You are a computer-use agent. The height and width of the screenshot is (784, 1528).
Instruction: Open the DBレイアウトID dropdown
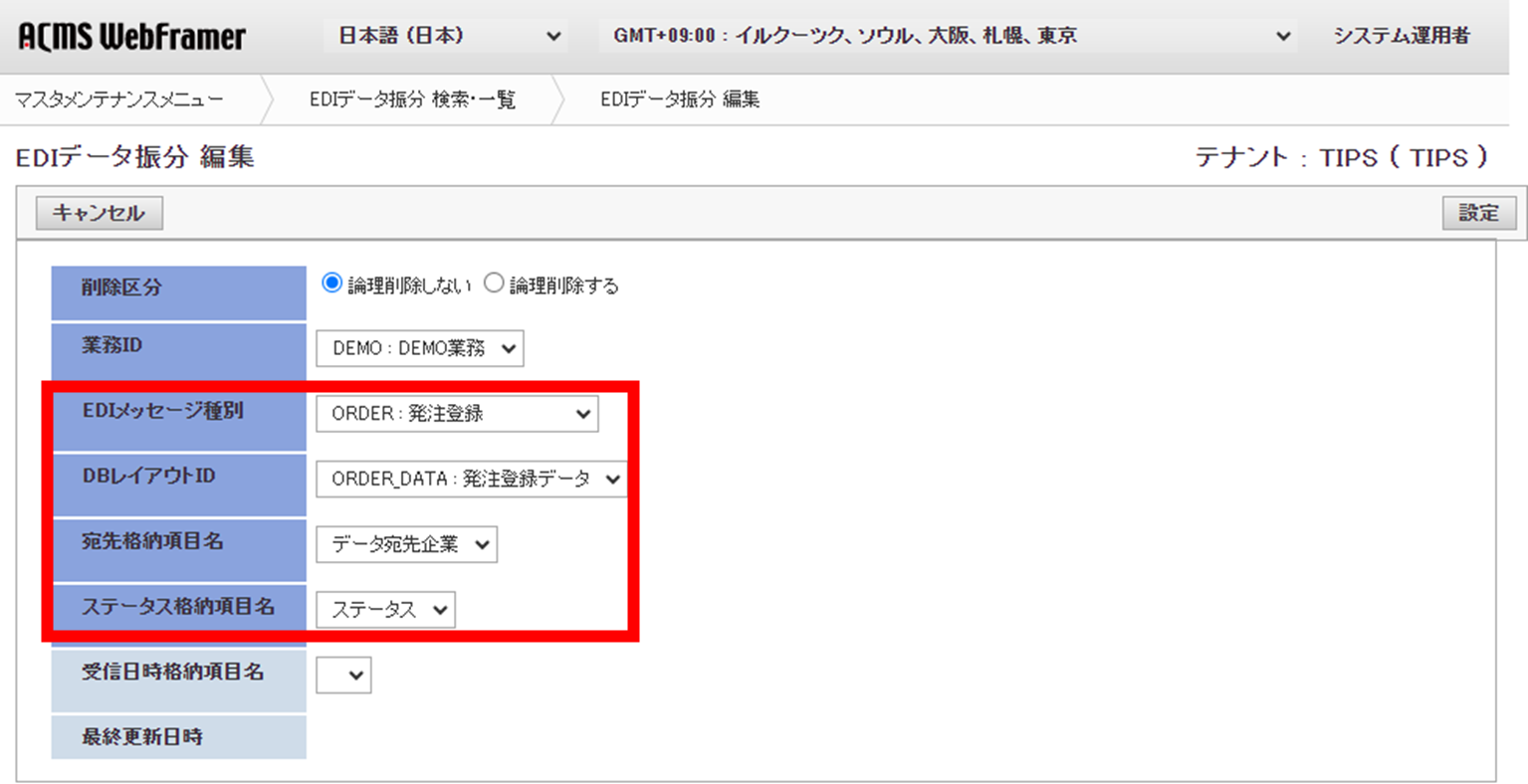[469, 479]
